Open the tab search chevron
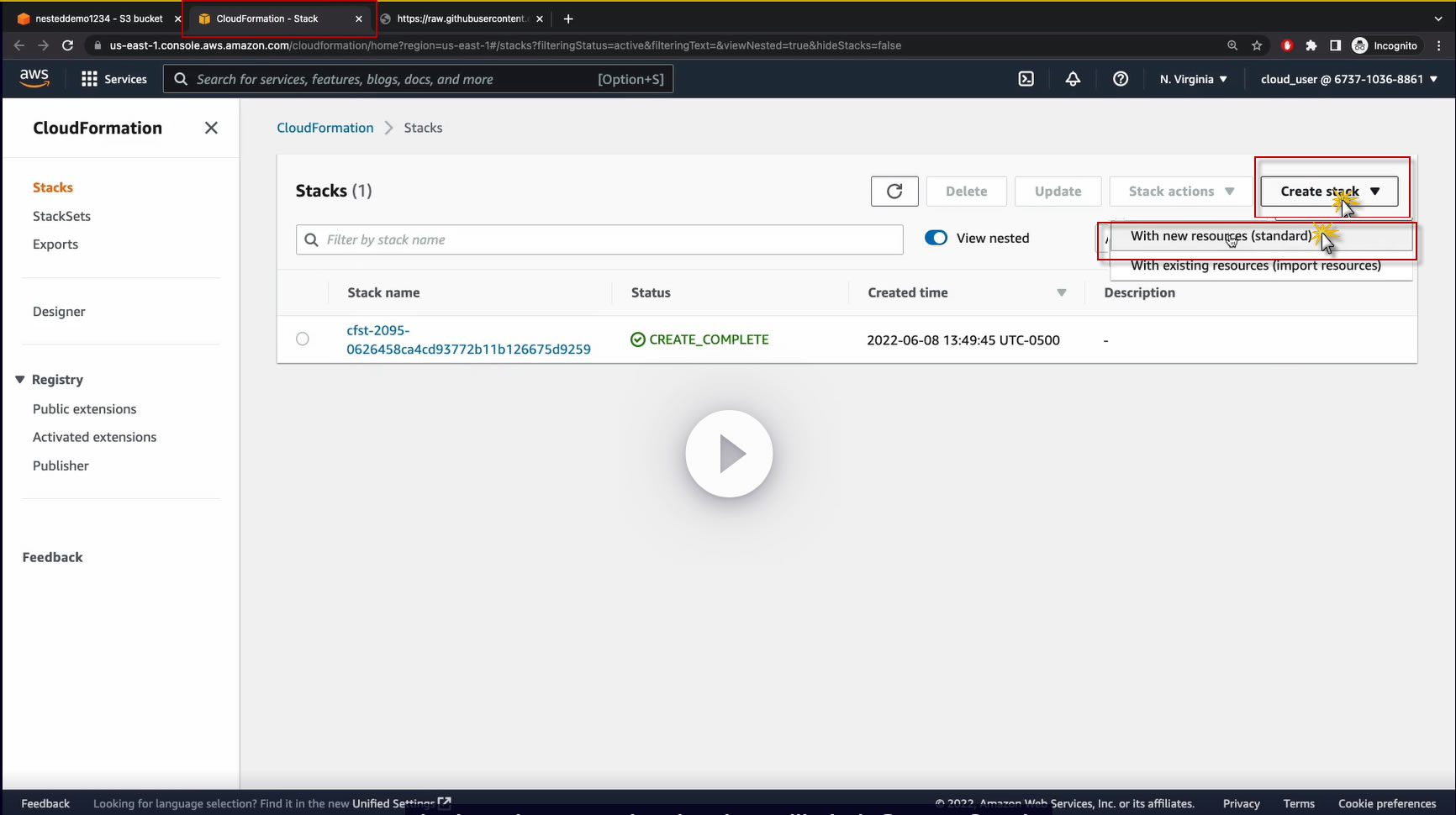1456x815 pixels. click(x=1438, y=18)
